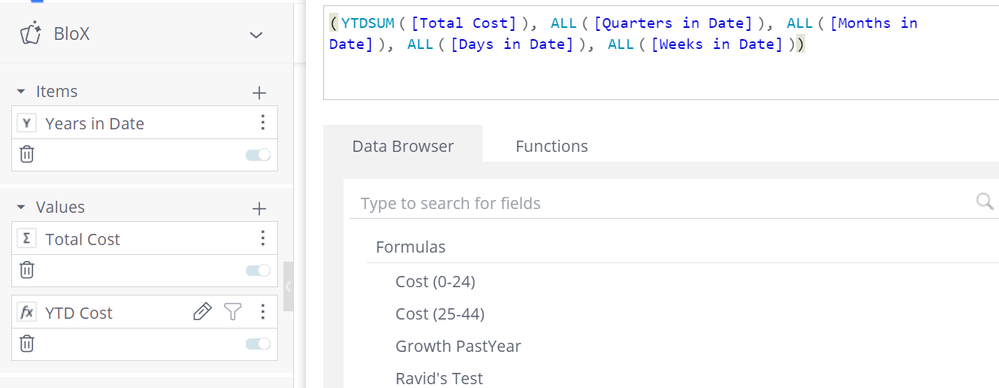Collapse the side panel with the arrow handle

click(x=288, y=287)
